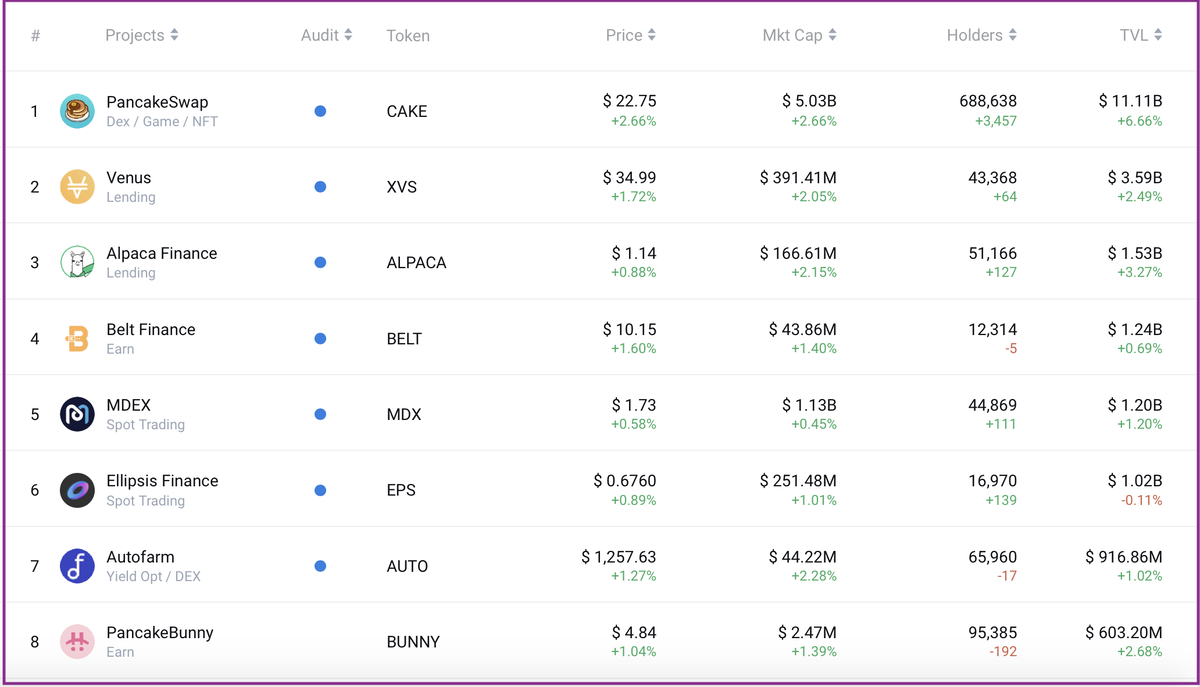Select the ALPACA token cell

416,263
